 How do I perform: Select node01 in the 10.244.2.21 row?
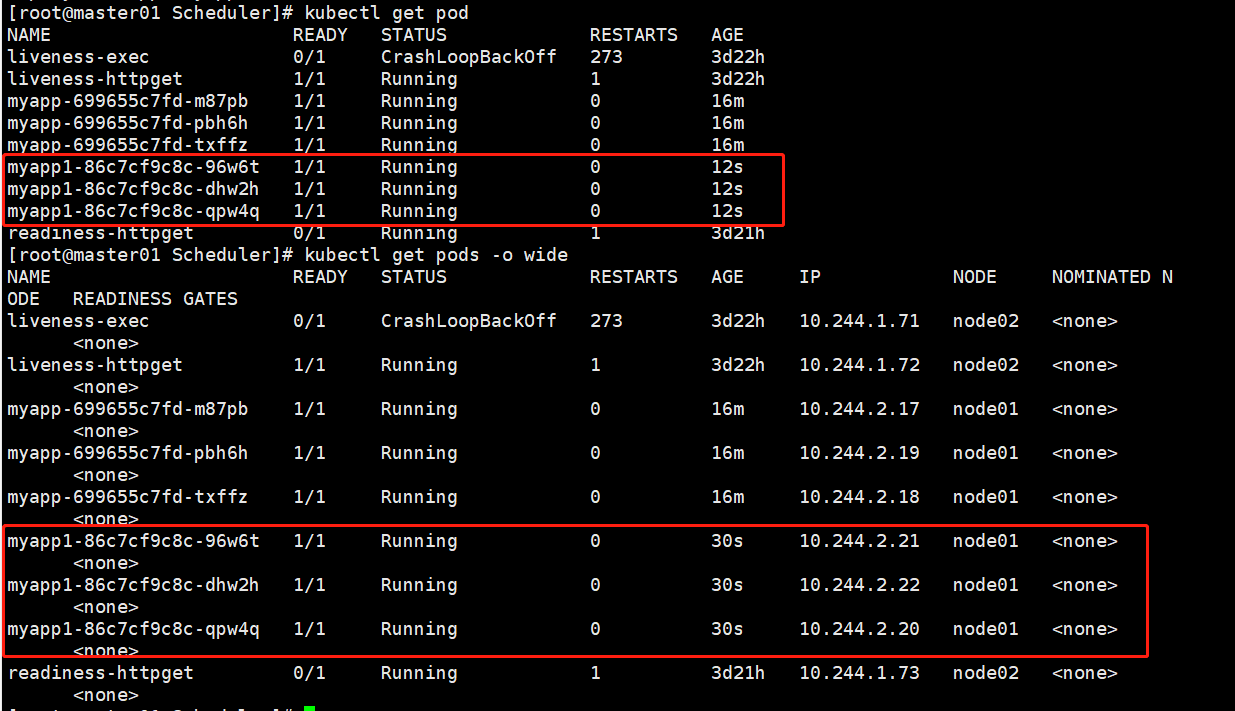coord(985,541)
